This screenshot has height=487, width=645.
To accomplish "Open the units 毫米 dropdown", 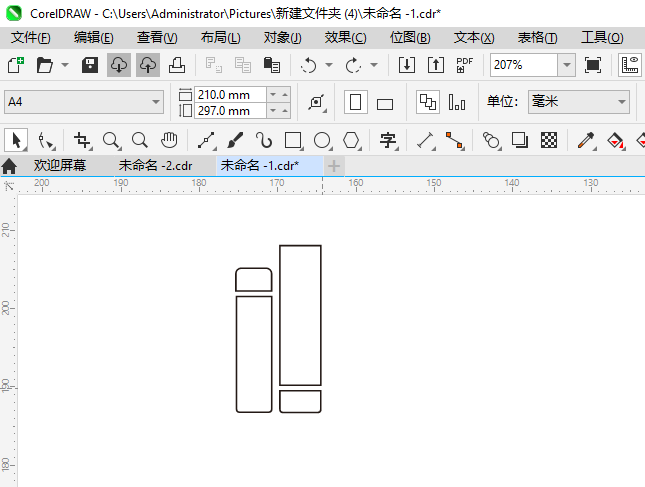I will pos(579,102).
